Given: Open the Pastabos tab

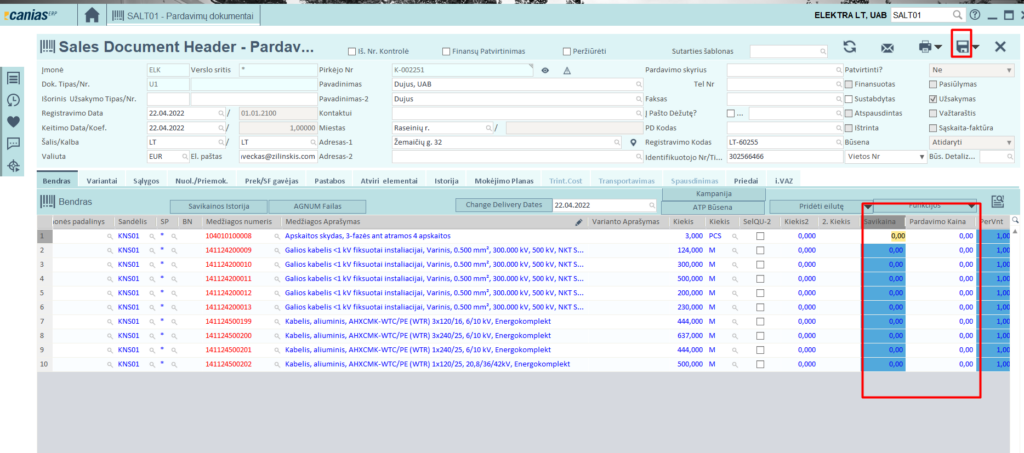Looking at the screenshot, I should (329, 180).
